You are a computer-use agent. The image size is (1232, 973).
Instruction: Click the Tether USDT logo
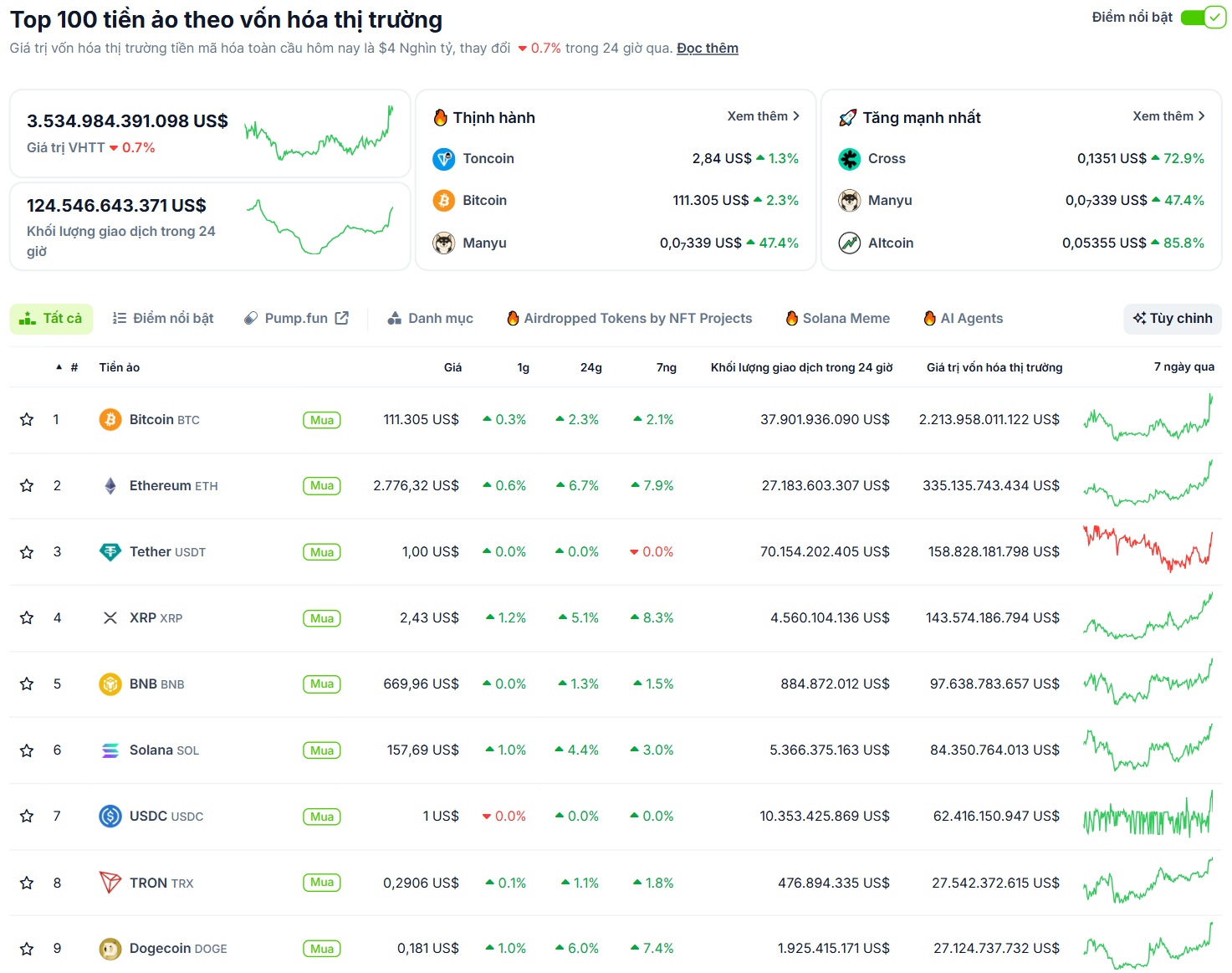click(x=110, y=551)
